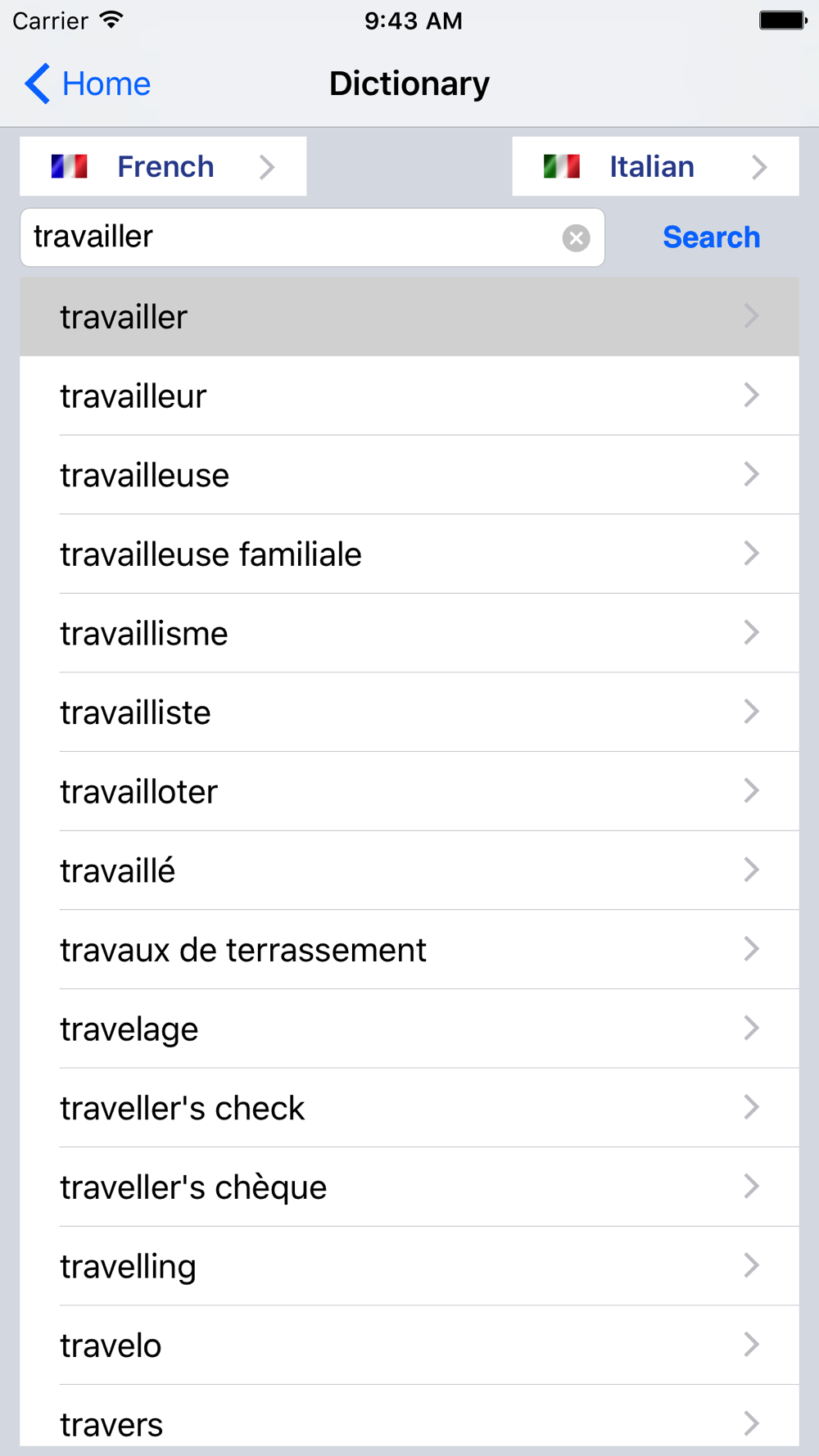The image size is (819, 1456).
Task: Tap the French flag icon
Action: (x=69, y=167)
